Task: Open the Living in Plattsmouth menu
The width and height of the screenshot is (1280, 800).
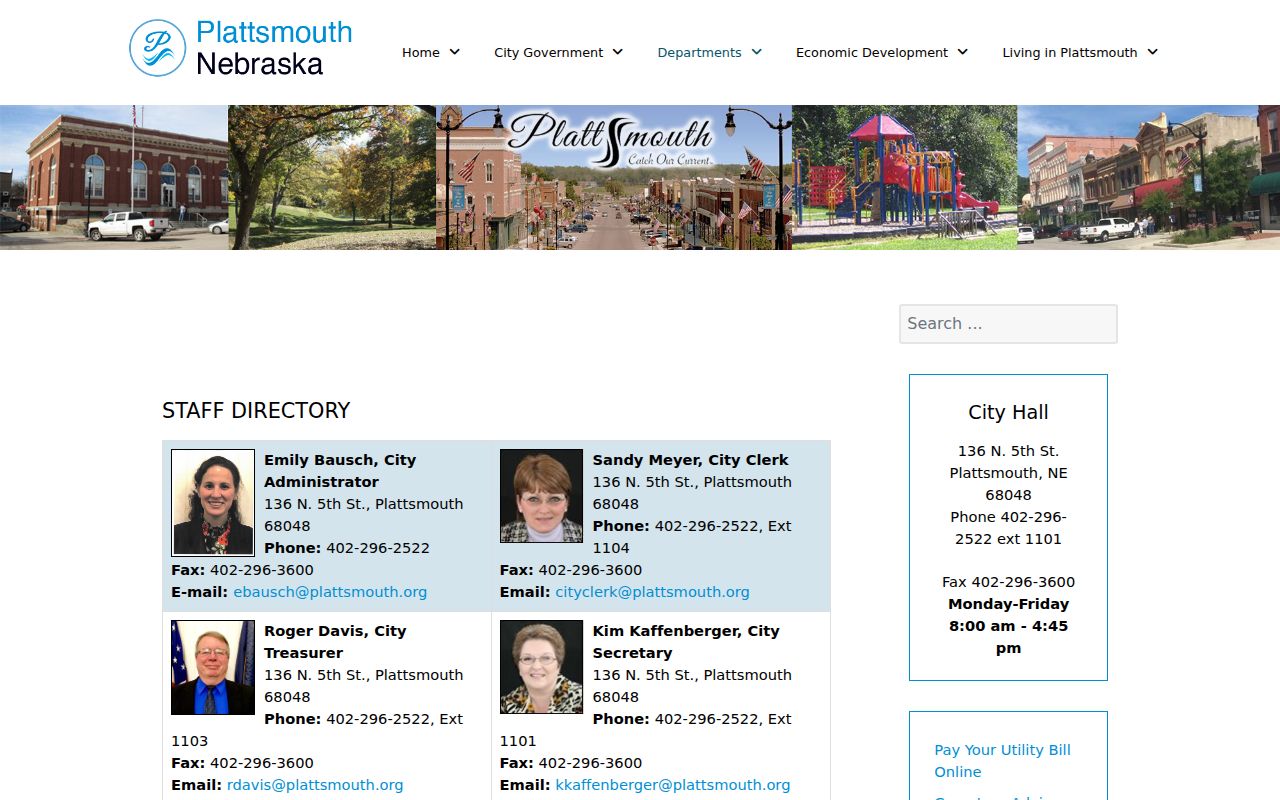Action: point(1070,52)
